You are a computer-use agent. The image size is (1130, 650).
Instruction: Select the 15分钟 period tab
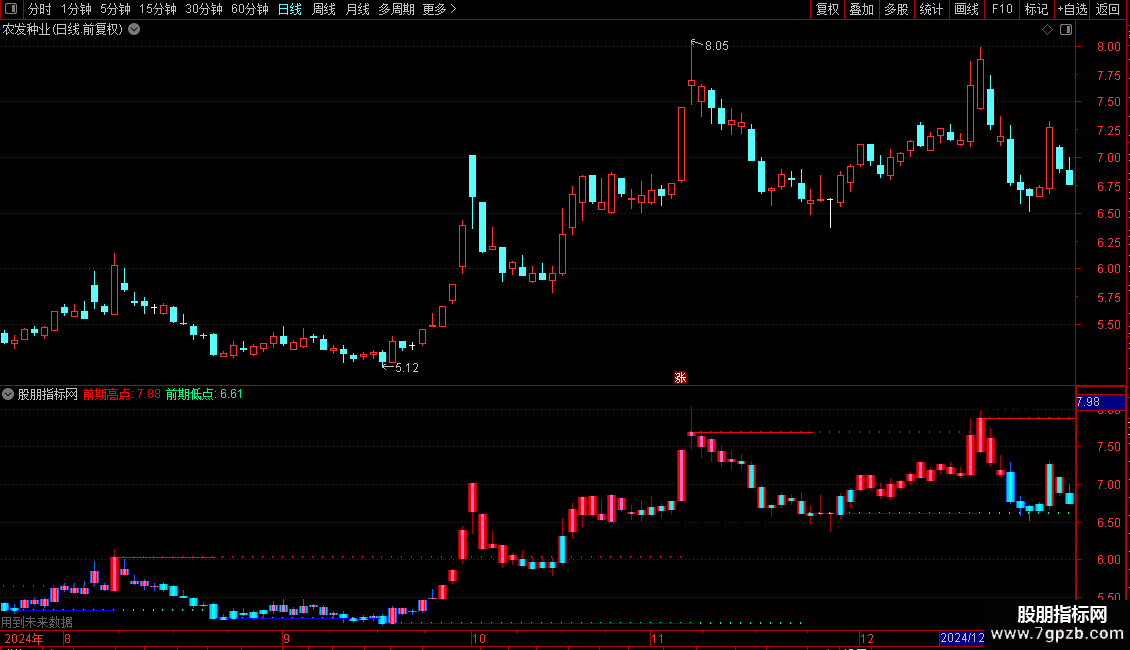coord(158,9)
